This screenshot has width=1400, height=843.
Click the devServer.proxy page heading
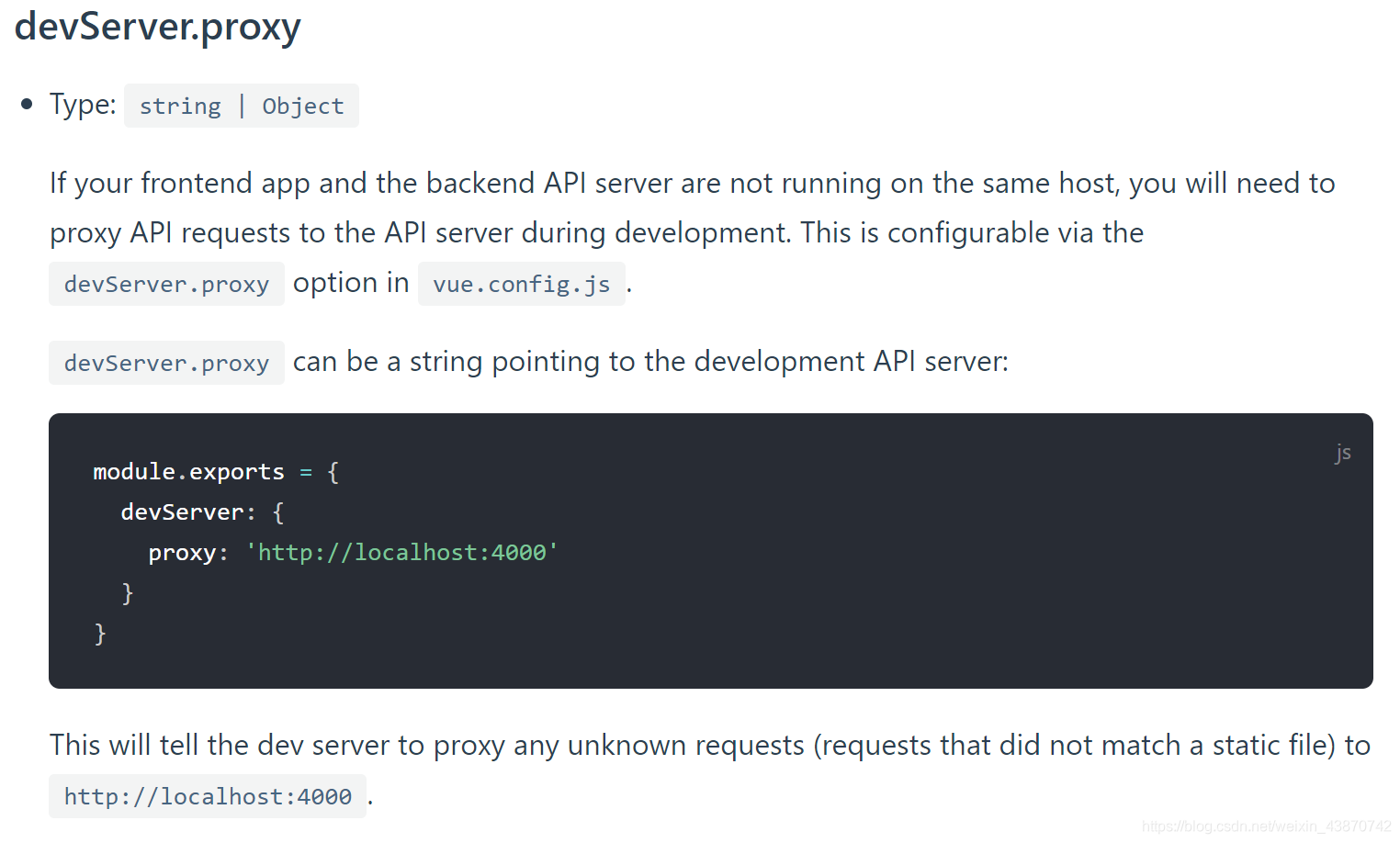point(156,27)
